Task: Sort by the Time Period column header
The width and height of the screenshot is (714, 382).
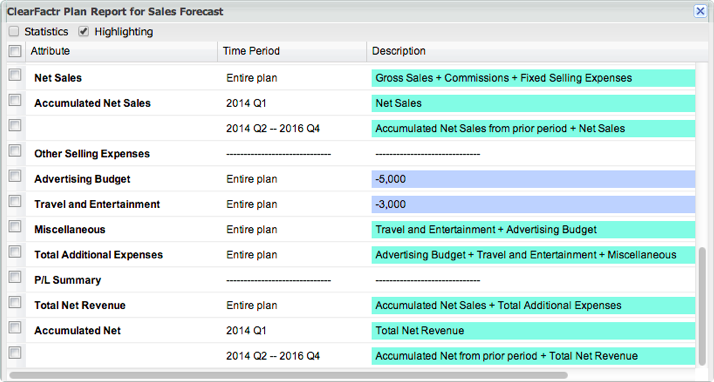Action: click(x=292, y=51)
